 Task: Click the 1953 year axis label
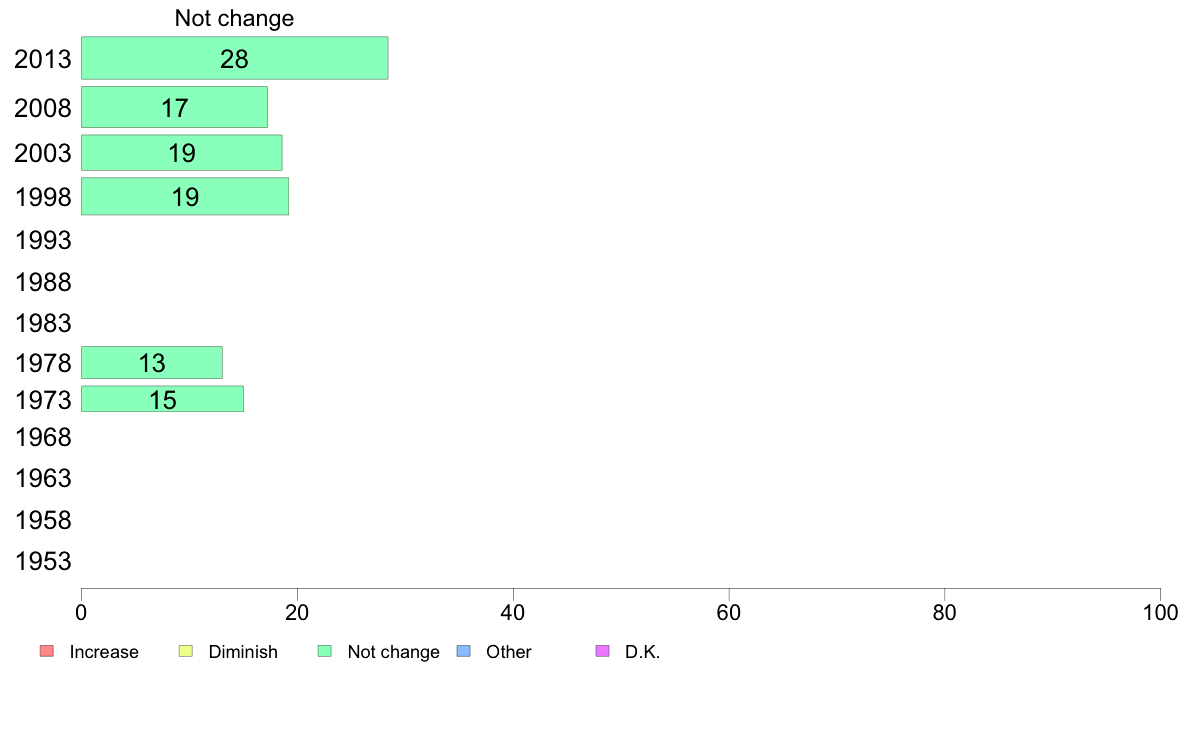point(43,562)
